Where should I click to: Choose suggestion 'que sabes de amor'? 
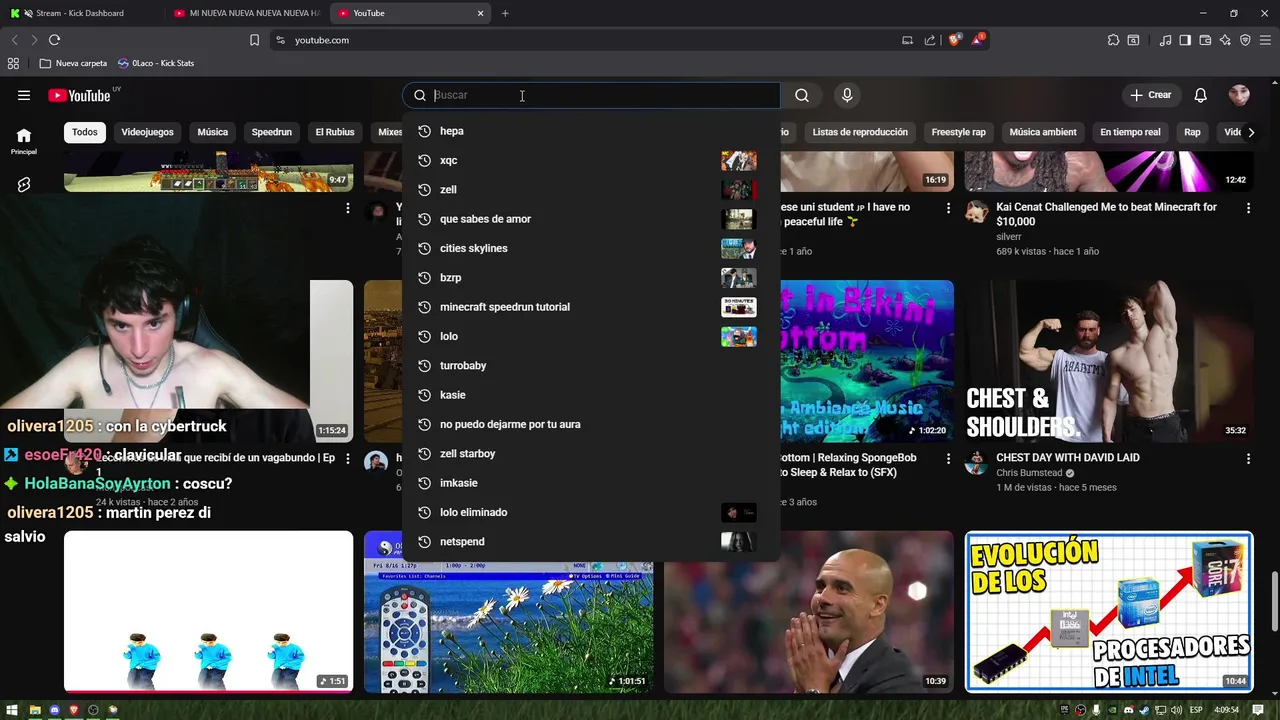tap(591, 219)
